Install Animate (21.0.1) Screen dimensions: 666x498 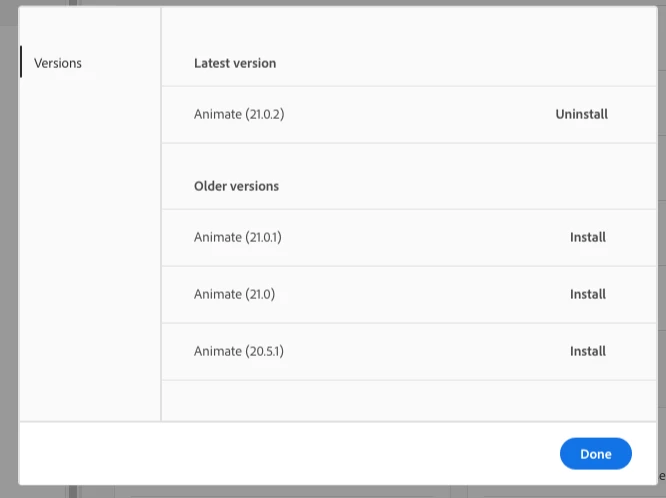[x=588, y=237]
